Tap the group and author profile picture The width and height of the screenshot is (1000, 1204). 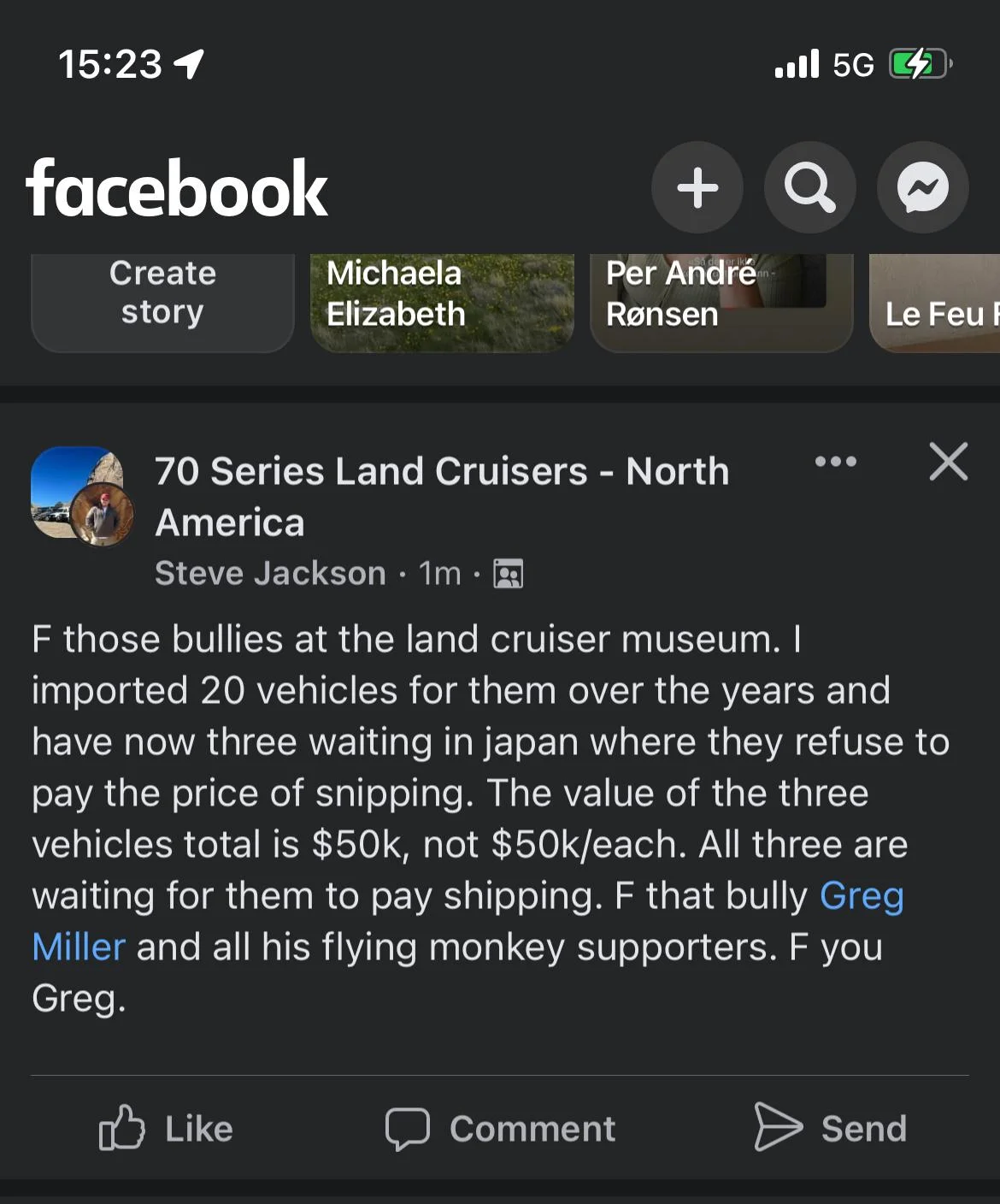82,496
